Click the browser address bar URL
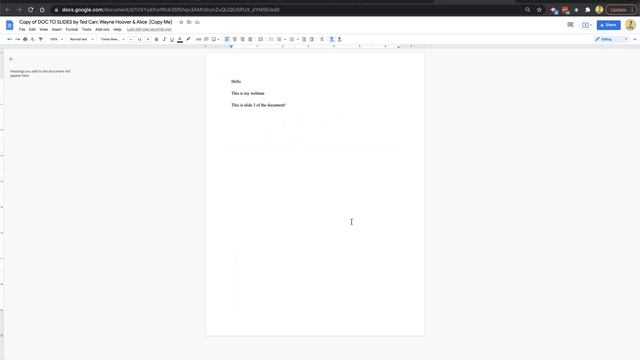This screenshot has height=360, width=640. pos(171,9)
